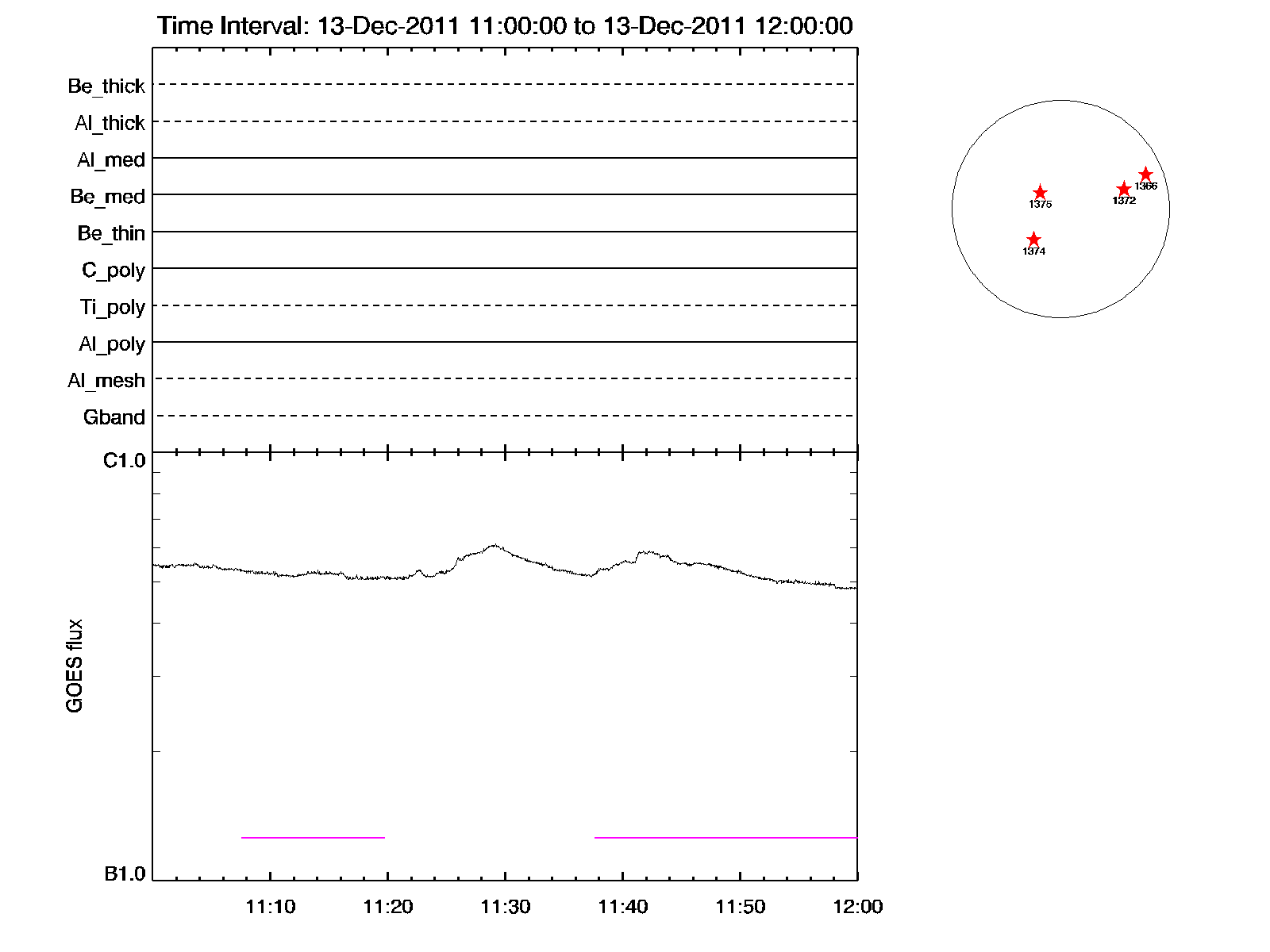The image size is (1270, 952).
Task: Select the Ti_poly filter label
Action: [112, 307]
